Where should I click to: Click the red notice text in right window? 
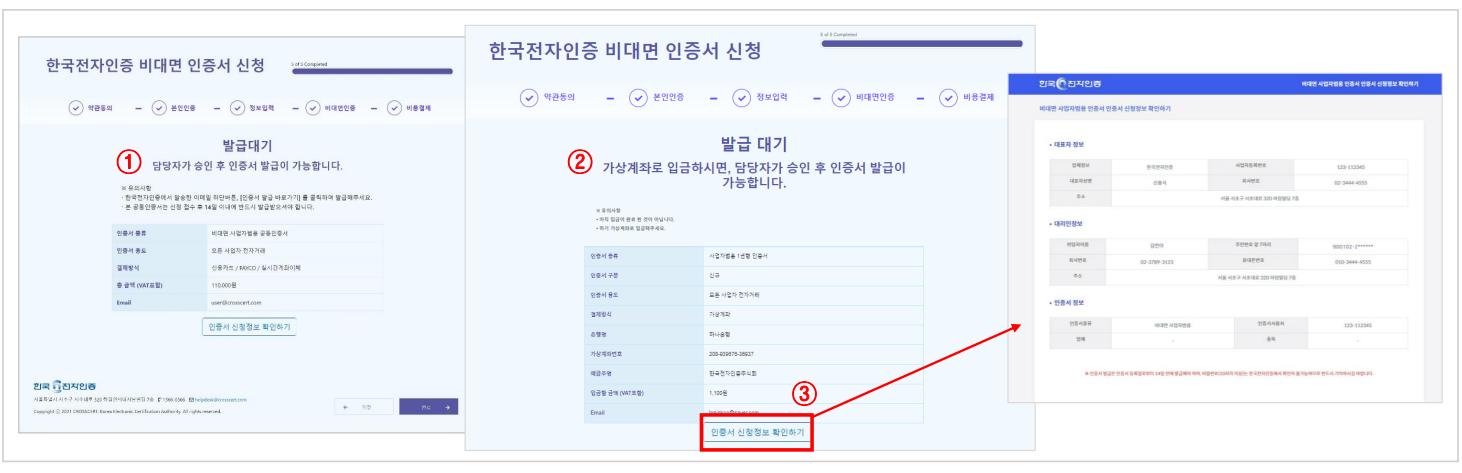click(x=1227, y=374)
